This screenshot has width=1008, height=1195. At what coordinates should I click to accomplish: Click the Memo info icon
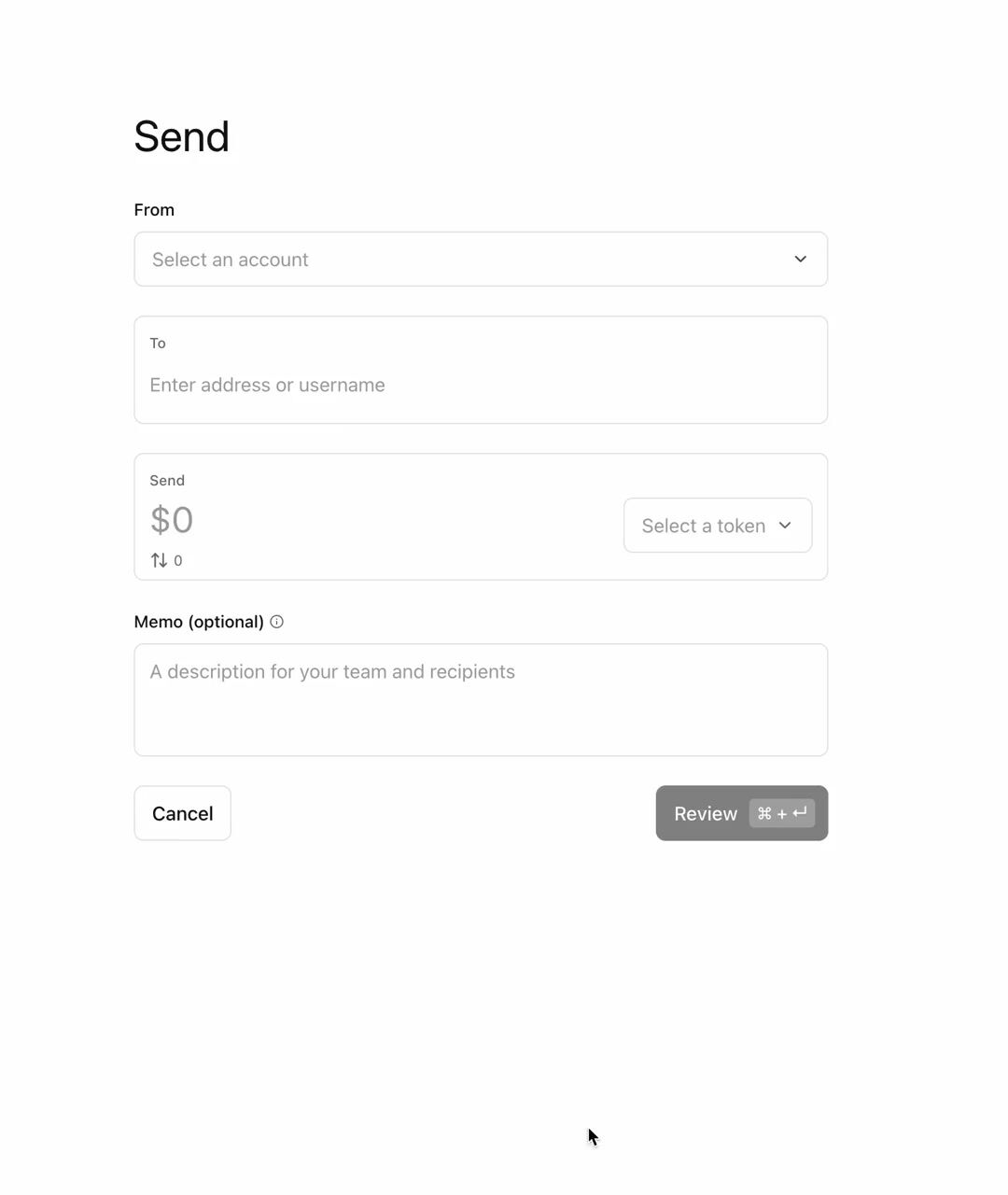(x=276, y=622)
